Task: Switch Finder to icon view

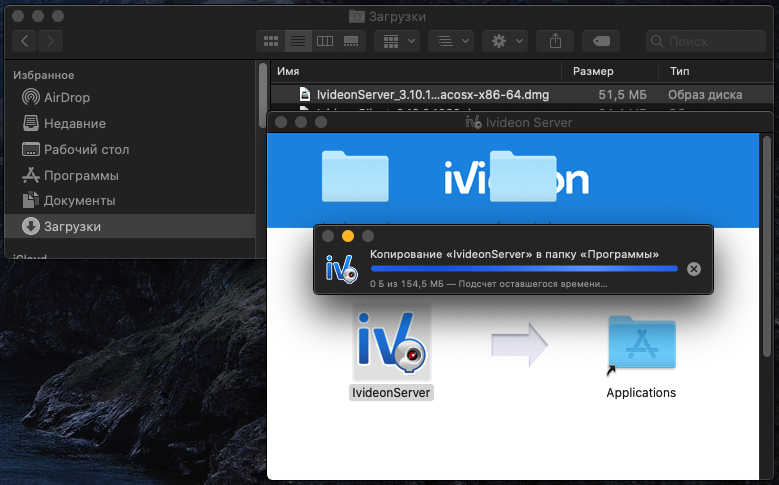Action: tap(271, 41)
